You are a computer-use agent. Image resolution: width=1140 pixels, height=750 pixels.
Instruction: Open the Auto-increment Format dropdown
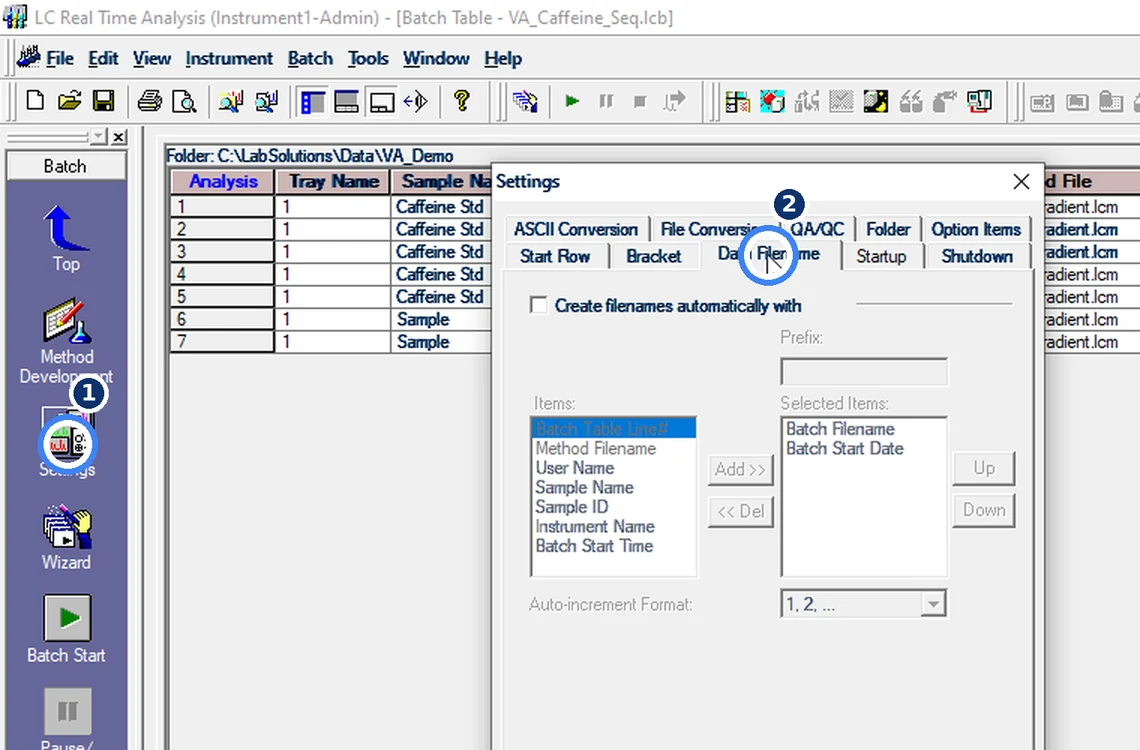pos(933,604)
